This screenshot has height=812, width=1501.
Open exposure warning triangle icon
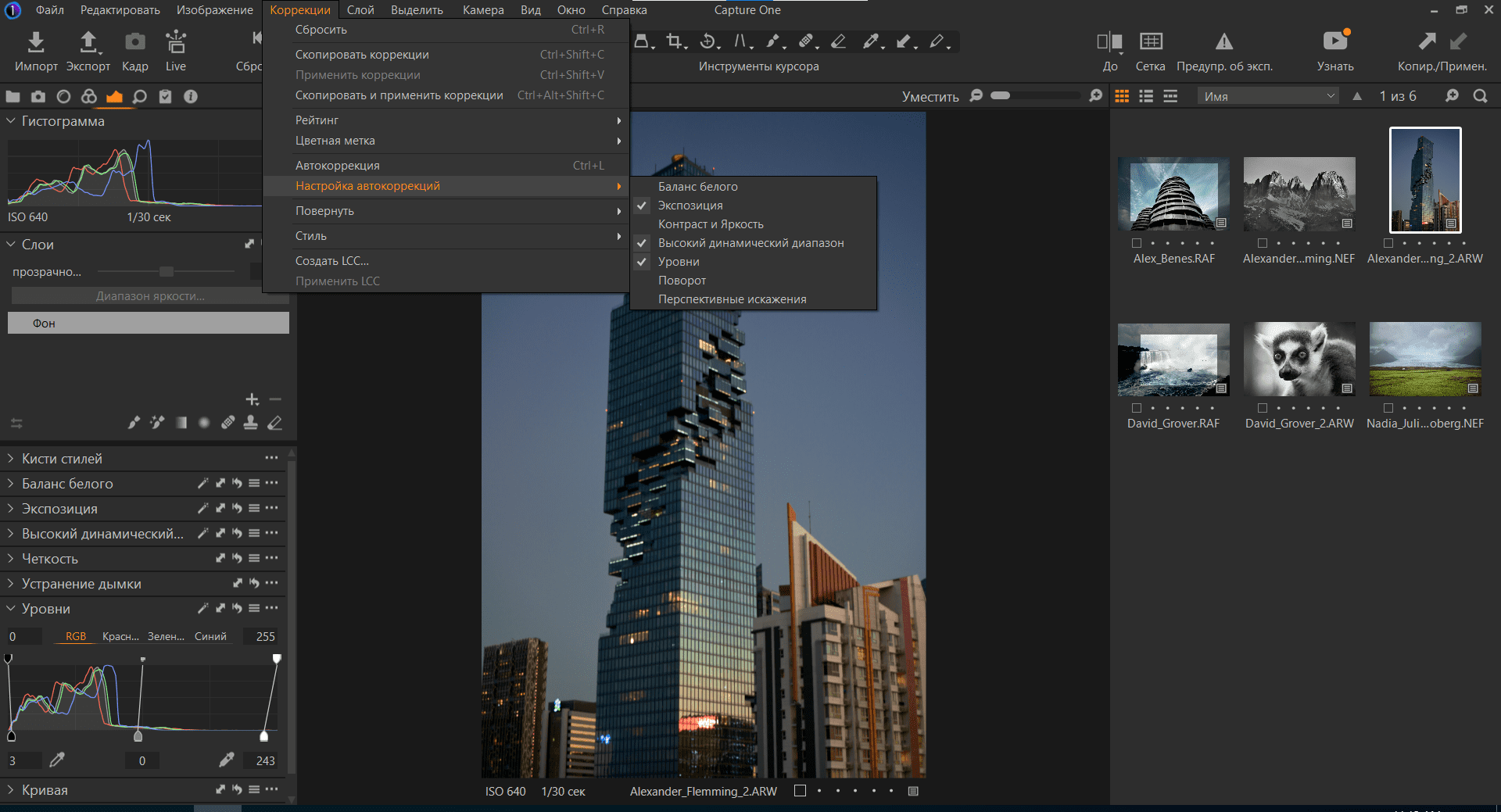[x=1223, y=41]
